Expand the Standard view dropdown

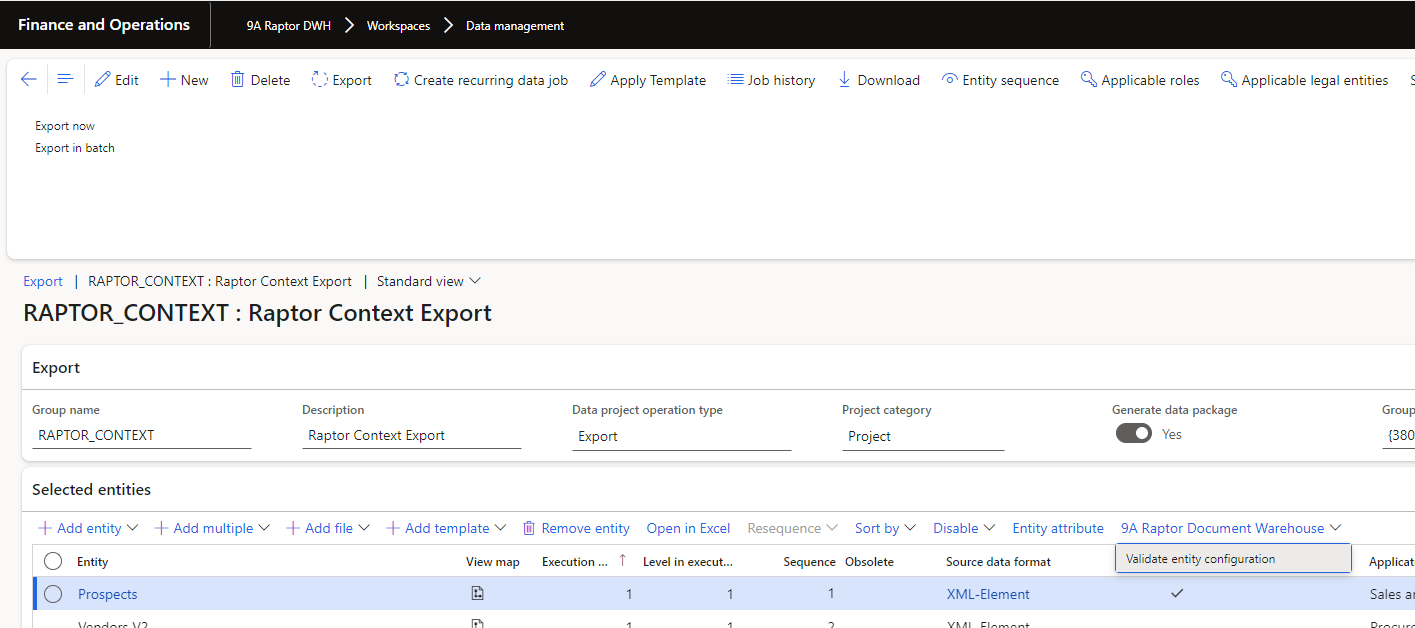point(428,281)
